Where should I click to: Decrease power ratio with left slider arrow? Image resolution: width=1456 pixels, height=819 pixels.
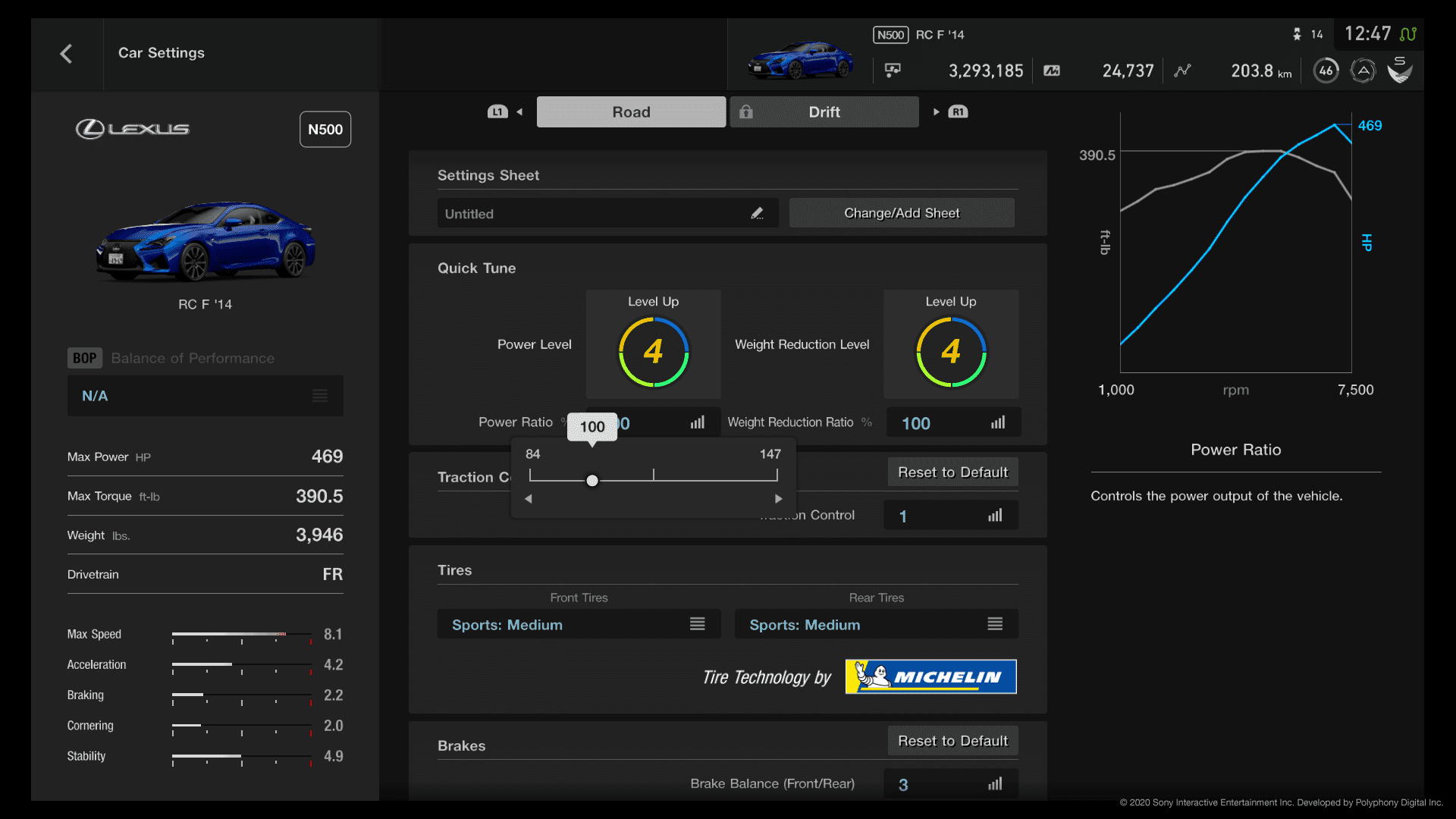(x=529, y=499)
